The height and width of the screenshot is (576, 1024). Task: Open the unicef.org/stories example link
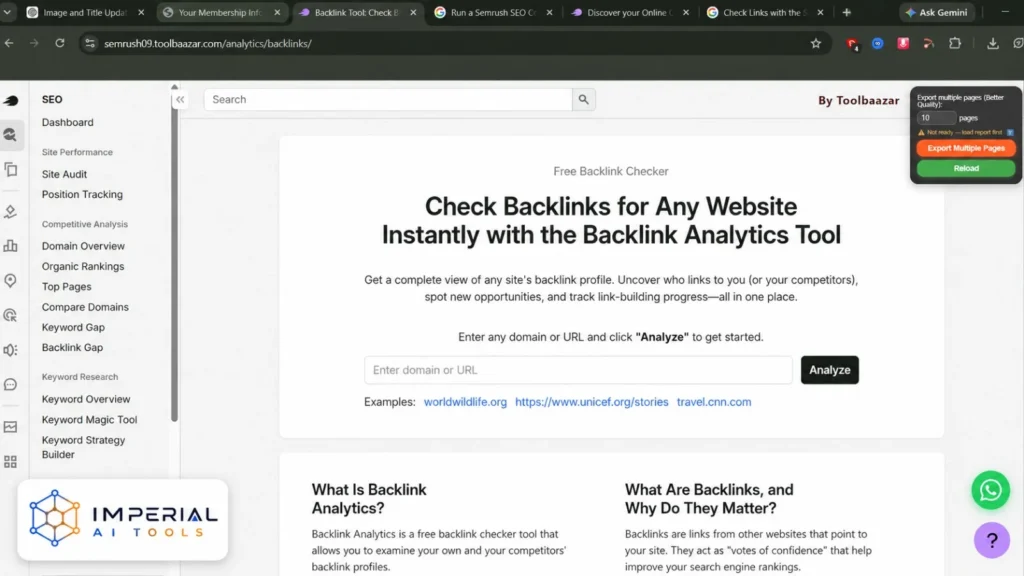coord(592,402)
